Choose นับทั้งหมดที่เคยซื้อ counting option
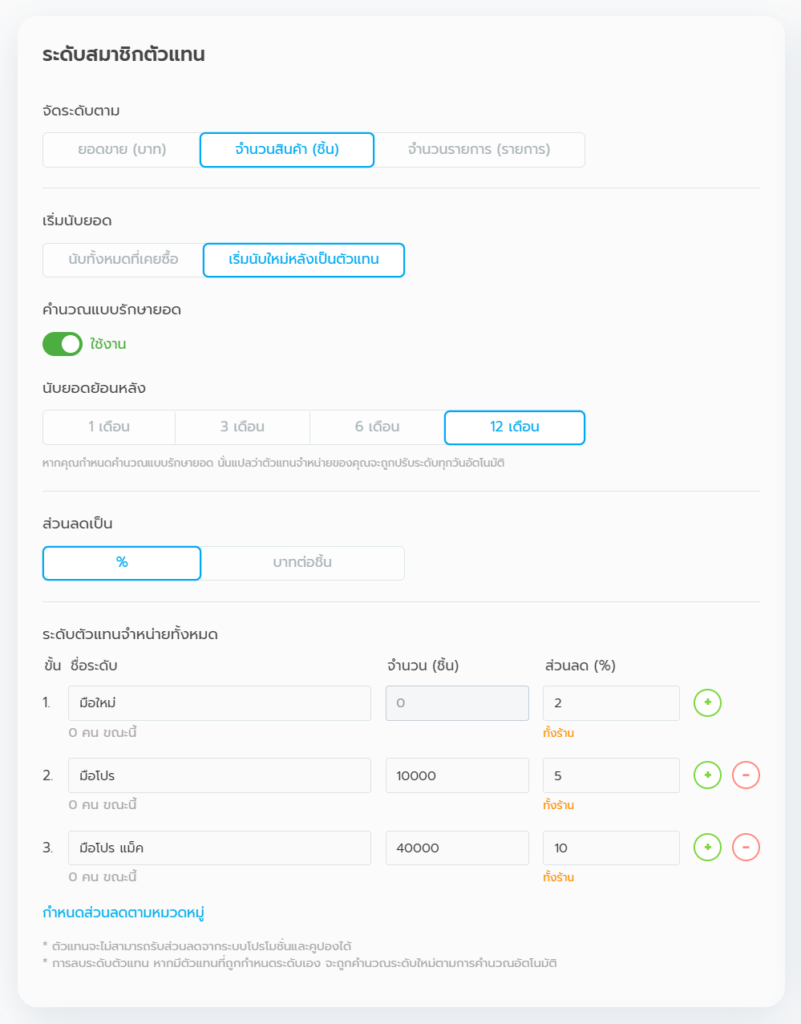 coord(123,260)
